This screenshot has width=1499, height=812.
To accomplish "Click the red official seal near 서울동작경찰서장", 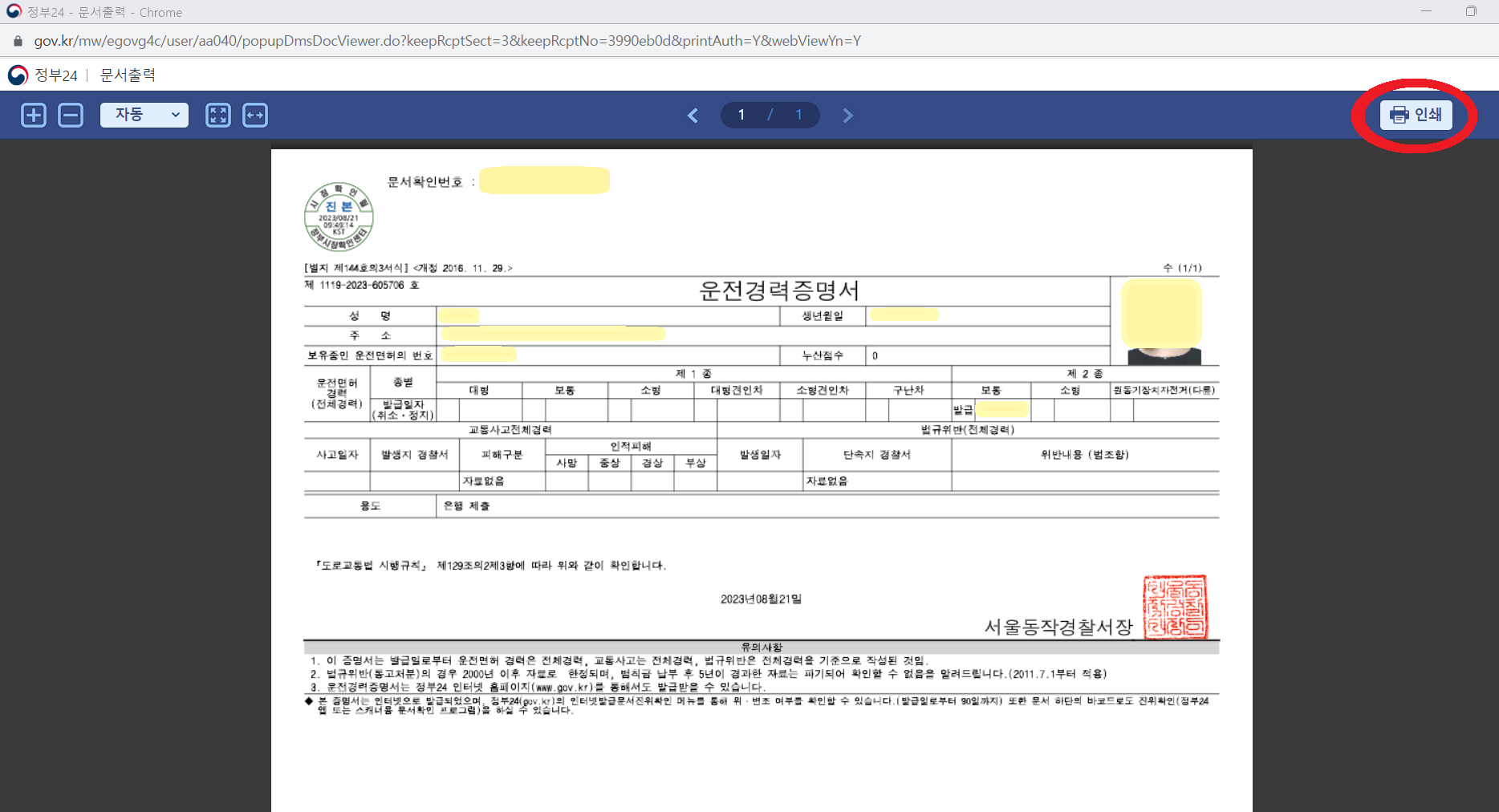I will pyautogui.click(x=1174, y=607).
